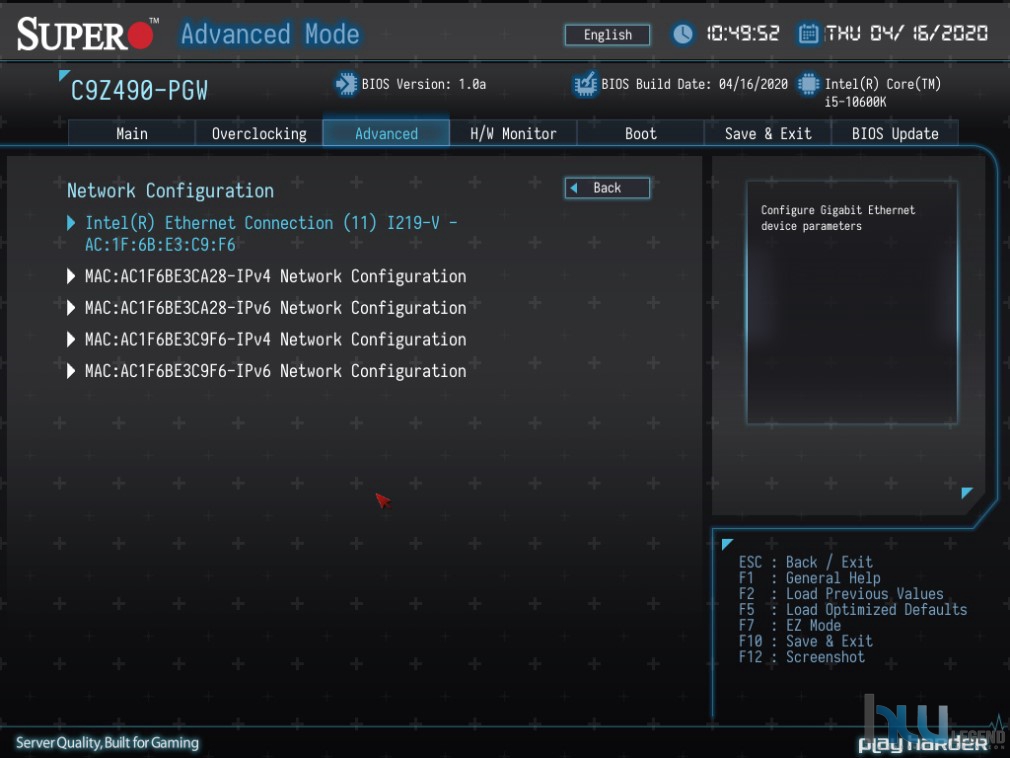
Task: Click the F10 : Save & Exit hint
Action: (805, 641)
